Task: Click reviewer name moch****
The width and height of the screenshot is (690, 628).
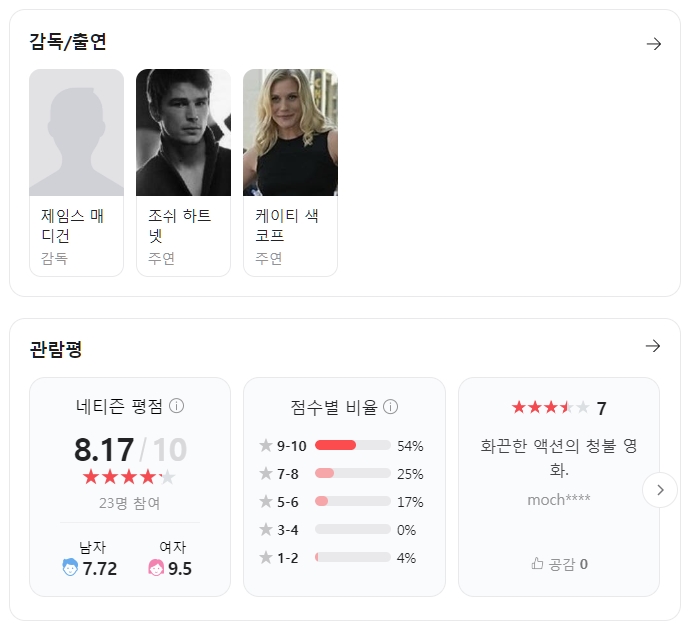Action: pyautogui.click(x=559, y=499)
